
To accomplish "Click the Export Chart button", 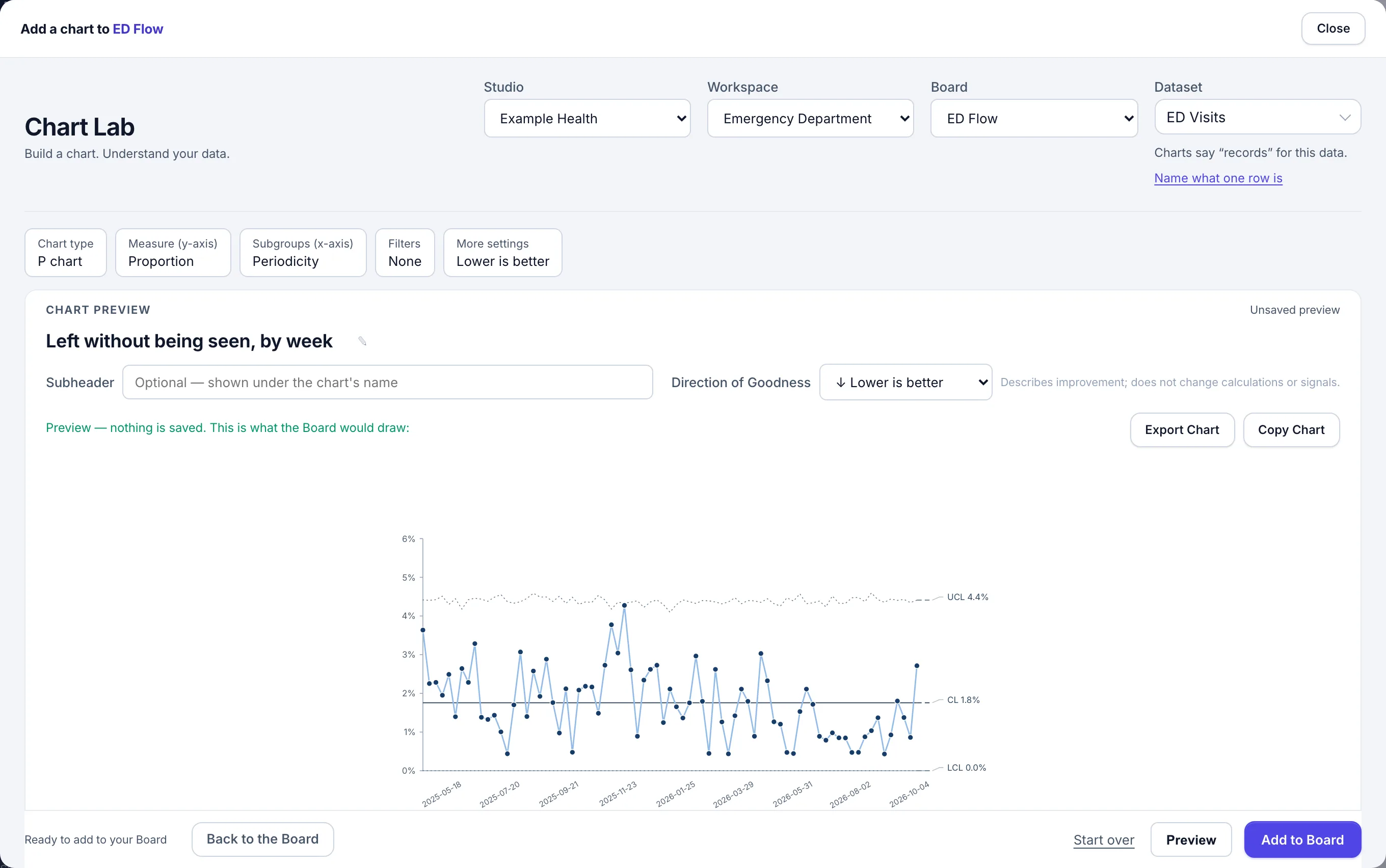I will tap(1182, 429).
